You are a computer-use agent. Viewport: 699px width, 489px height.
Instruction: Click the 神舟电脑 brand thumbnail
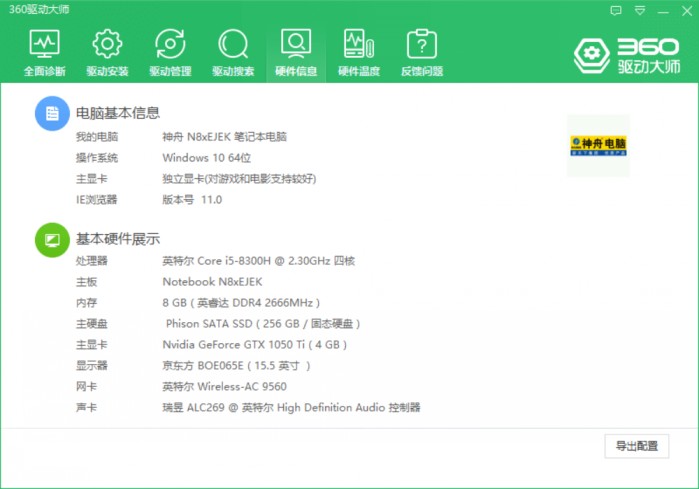pyautogui.click(x=598, y=146)
